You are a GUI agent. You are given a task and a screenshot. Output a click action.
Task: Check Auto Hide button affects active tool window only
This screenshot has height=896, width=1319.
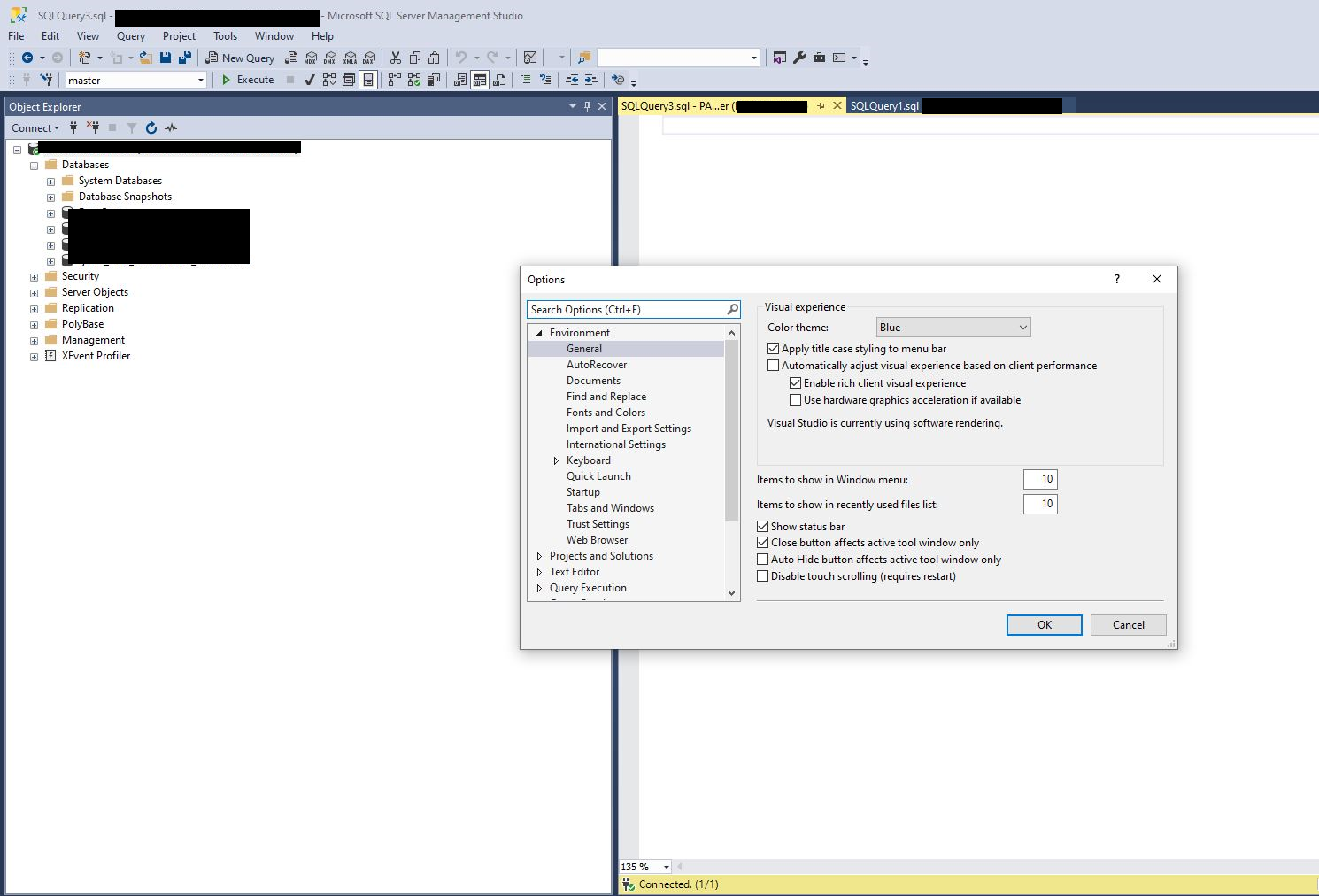[x=762, y=560]
